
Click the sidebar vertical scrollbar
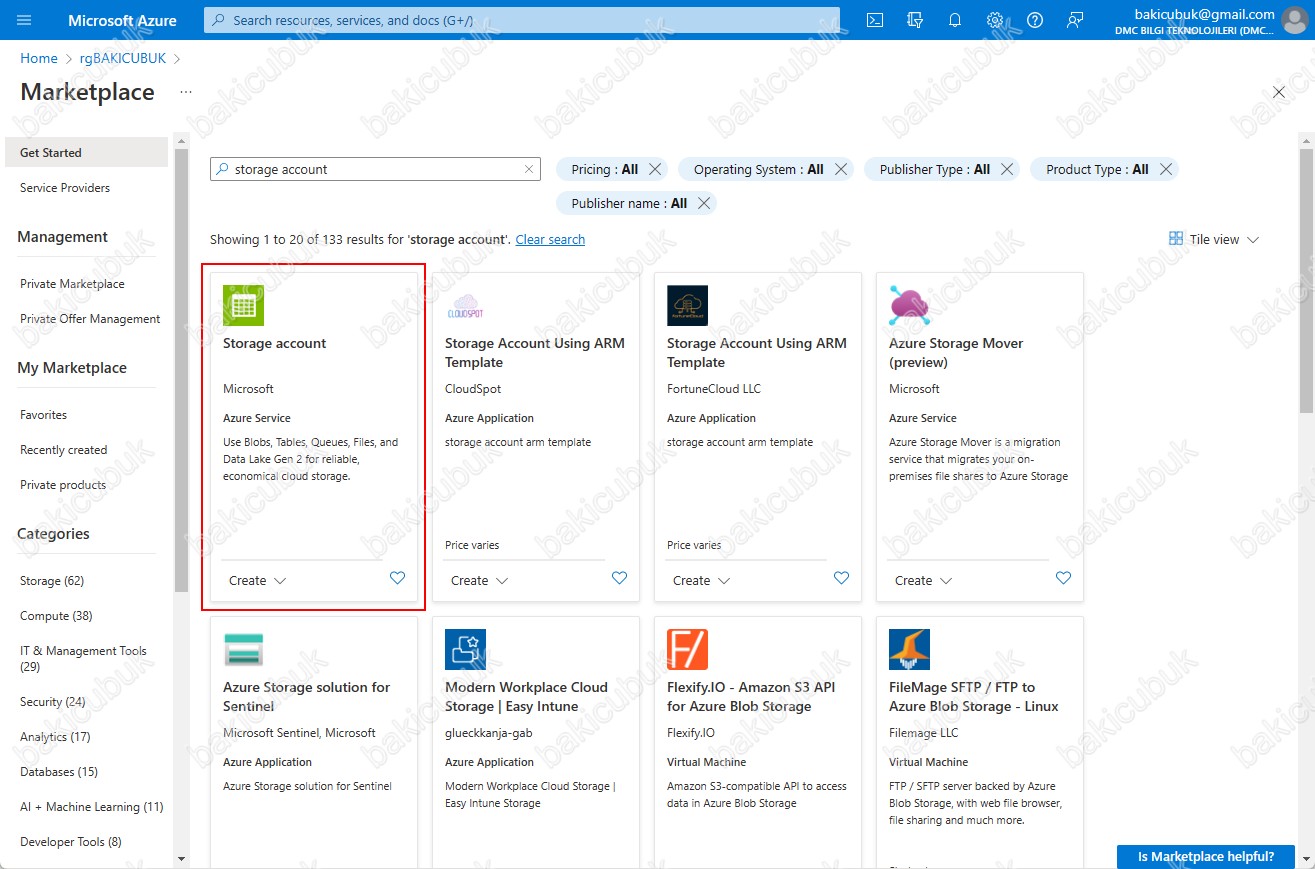[x=181, y=370]
